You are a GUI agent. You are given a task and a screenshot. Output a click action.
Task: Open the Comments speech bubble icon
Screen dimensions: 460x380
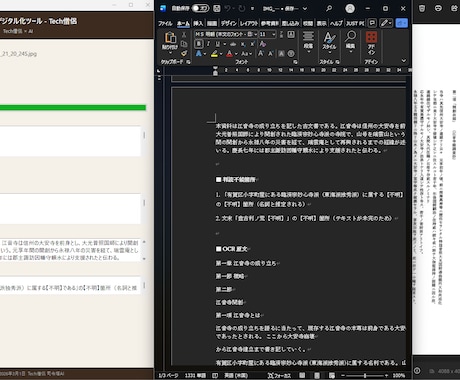coord(372,23)
